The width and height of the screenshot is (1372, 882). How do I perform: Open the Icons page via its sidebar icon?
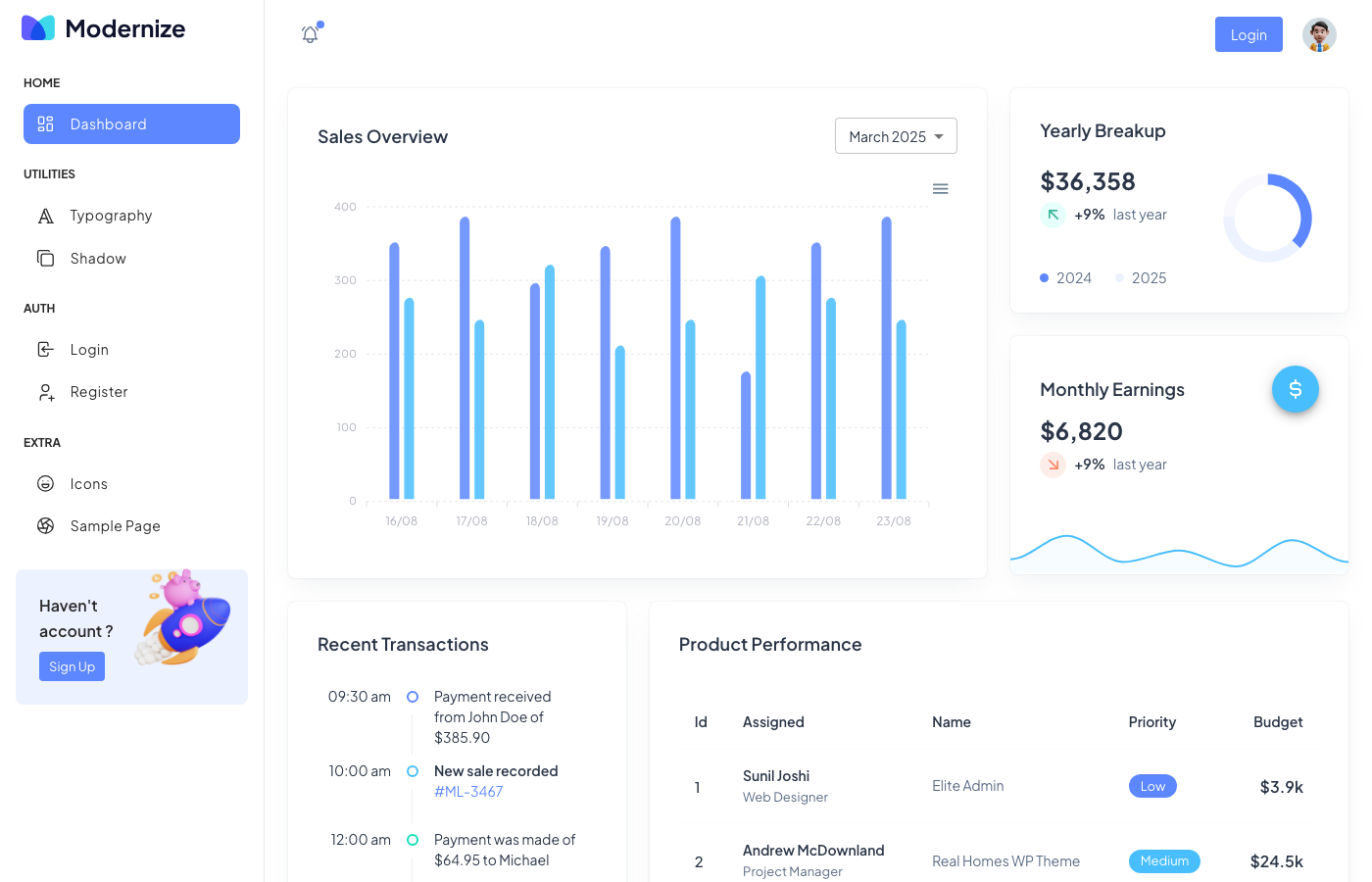point(46,483)
